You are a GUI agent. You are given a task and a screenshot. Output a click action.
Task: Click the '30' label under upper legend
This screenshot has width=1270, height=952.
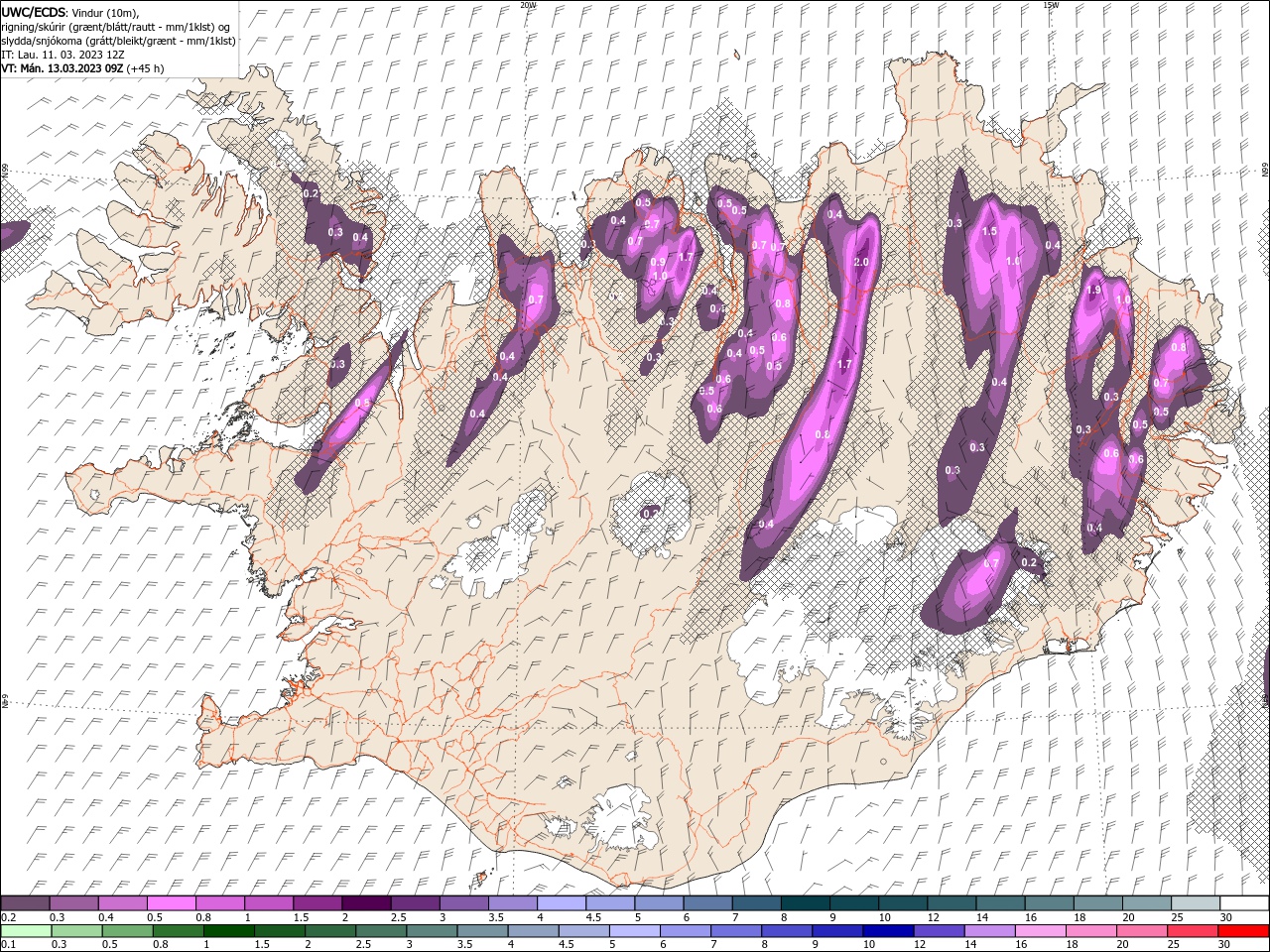(1224, 917)
